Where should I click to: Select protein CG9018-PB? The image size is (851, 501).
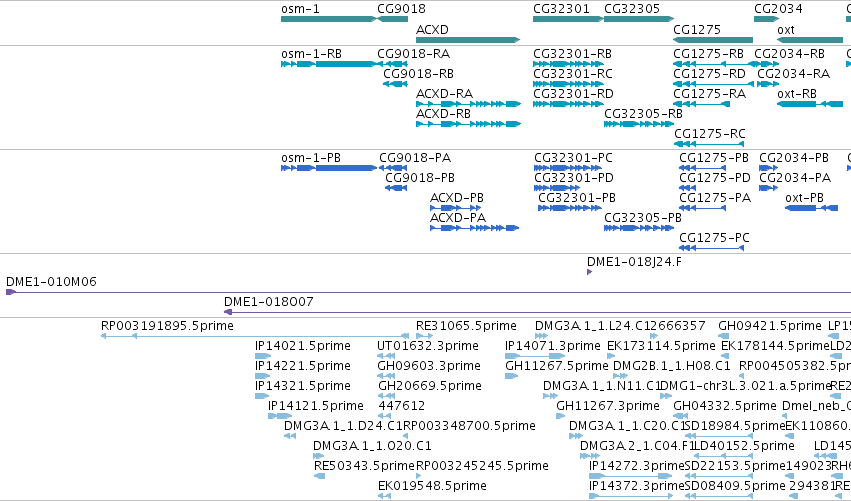pos(396,188)
